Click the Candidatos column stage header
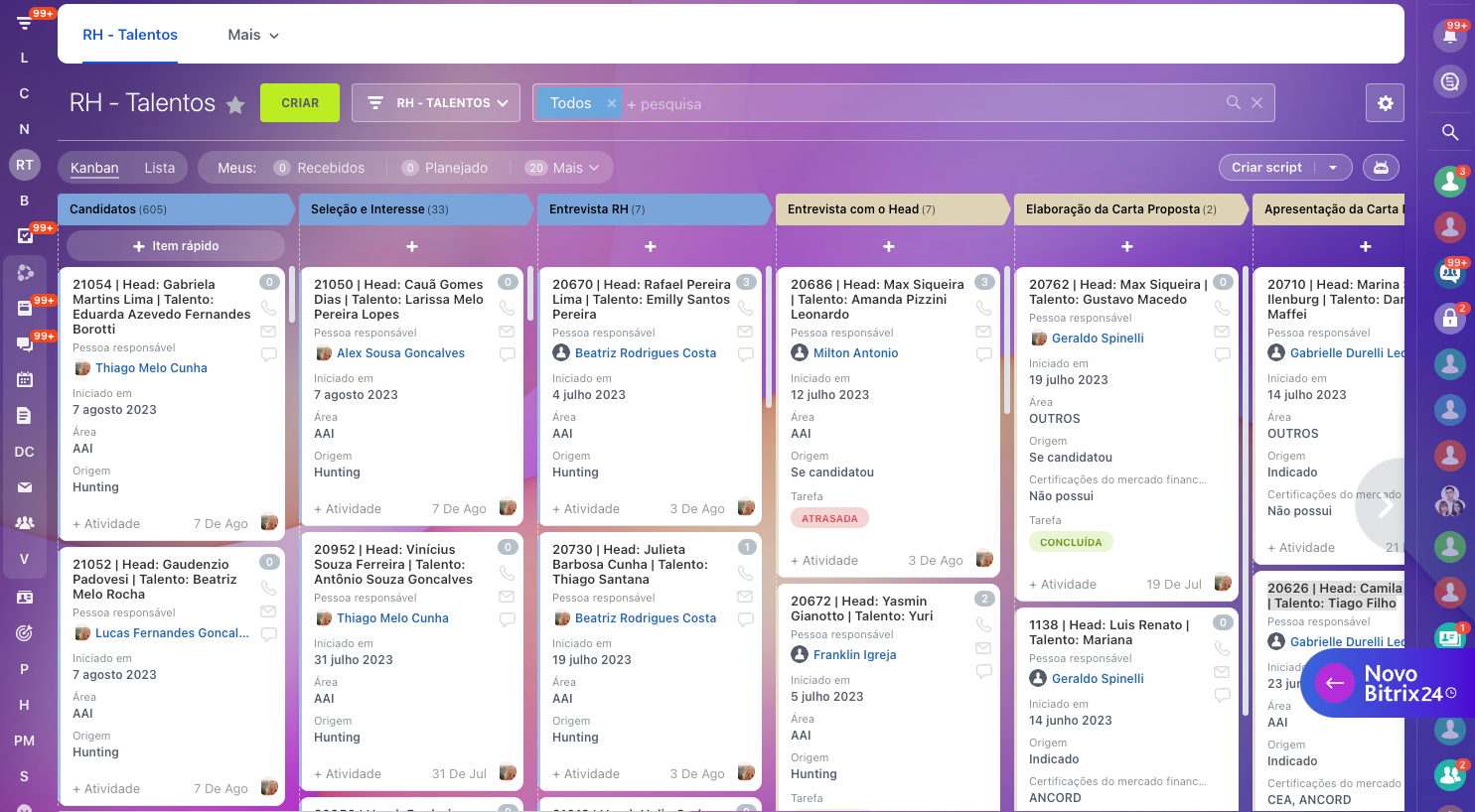This screenshot has height=812, width=1475. coord(174,209)
